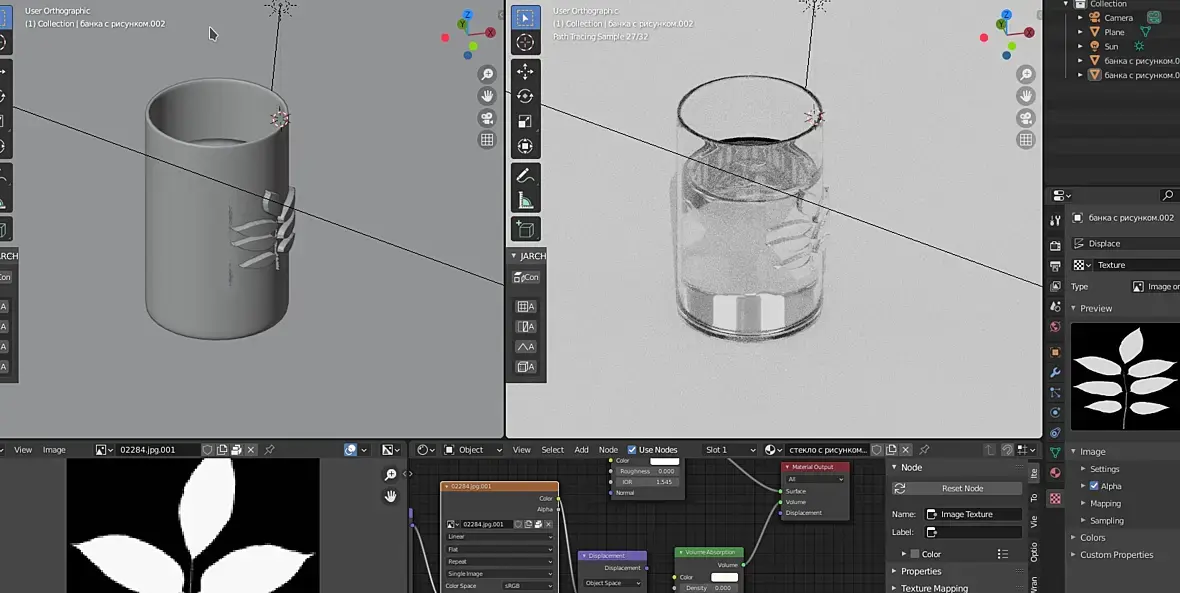The height and width of the screenshot is (593, 1180).
Task: Open Single Image source dropdown
Action: [x=499, y=573]
